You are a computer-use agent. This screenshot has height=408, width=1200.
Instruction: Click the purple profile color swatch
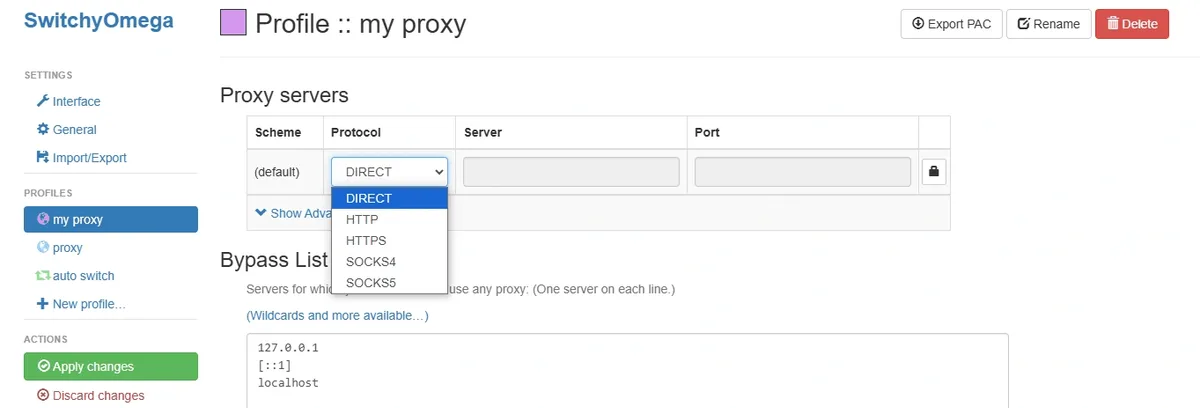[x=233, y=23]
